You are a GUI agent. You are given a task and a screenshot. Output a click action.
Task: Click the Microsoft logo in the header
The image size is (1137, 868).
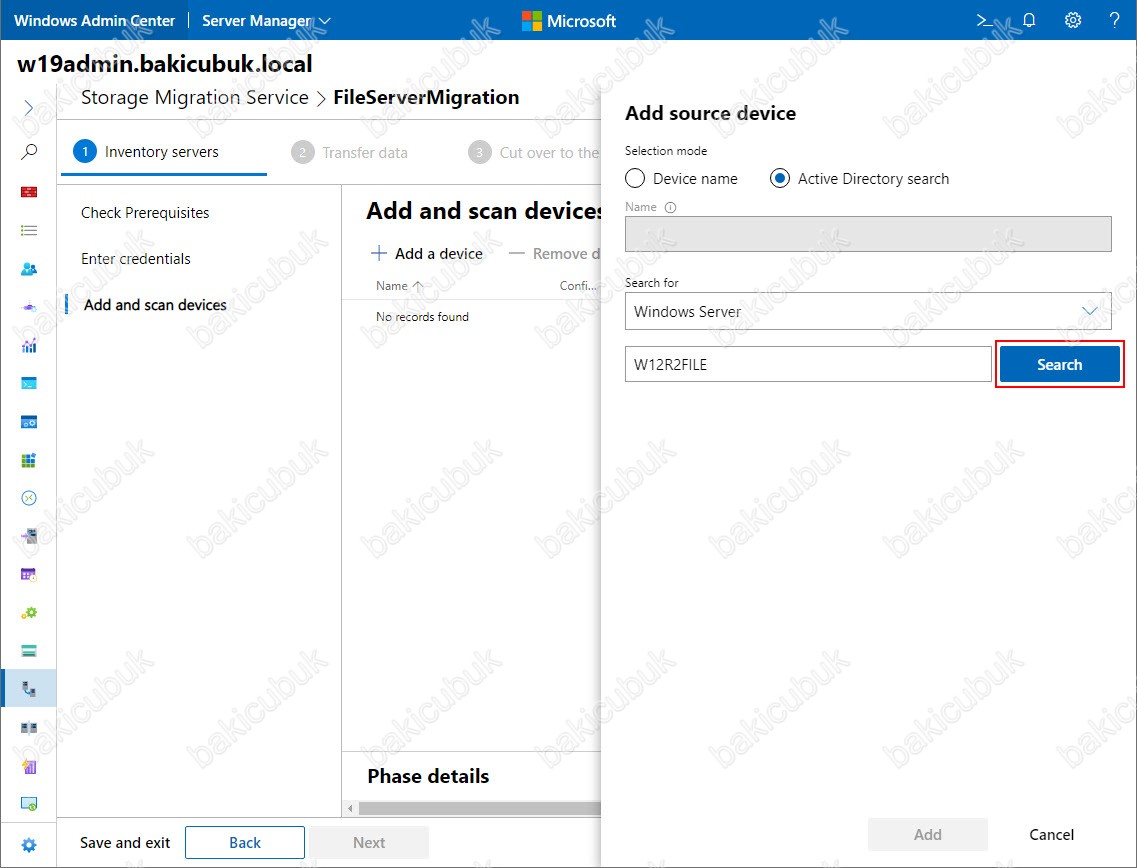click(x=569, y=21)
